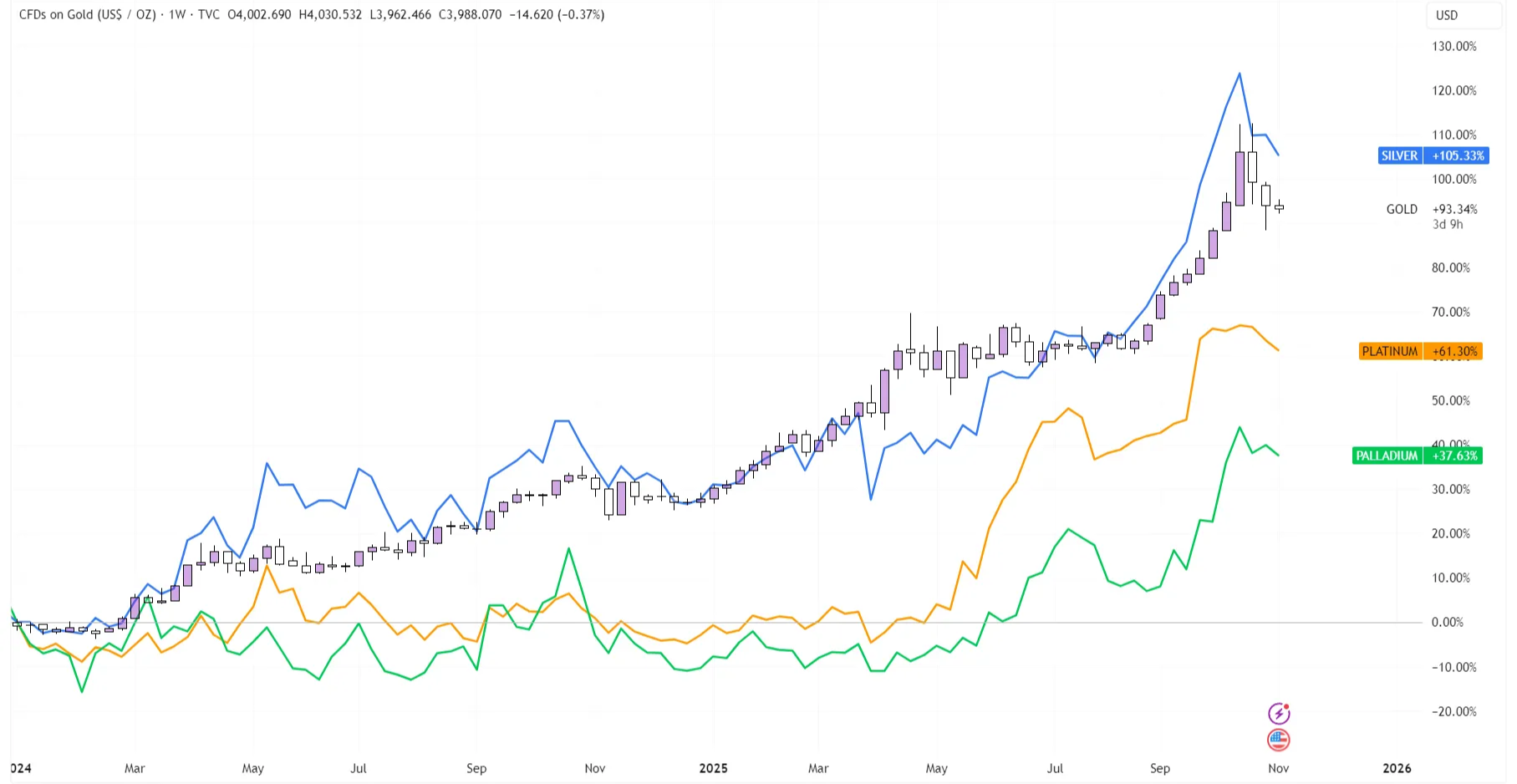Click the blue SILVER series label
Screen dimensions: 1517x784
tap(1399, 155)
